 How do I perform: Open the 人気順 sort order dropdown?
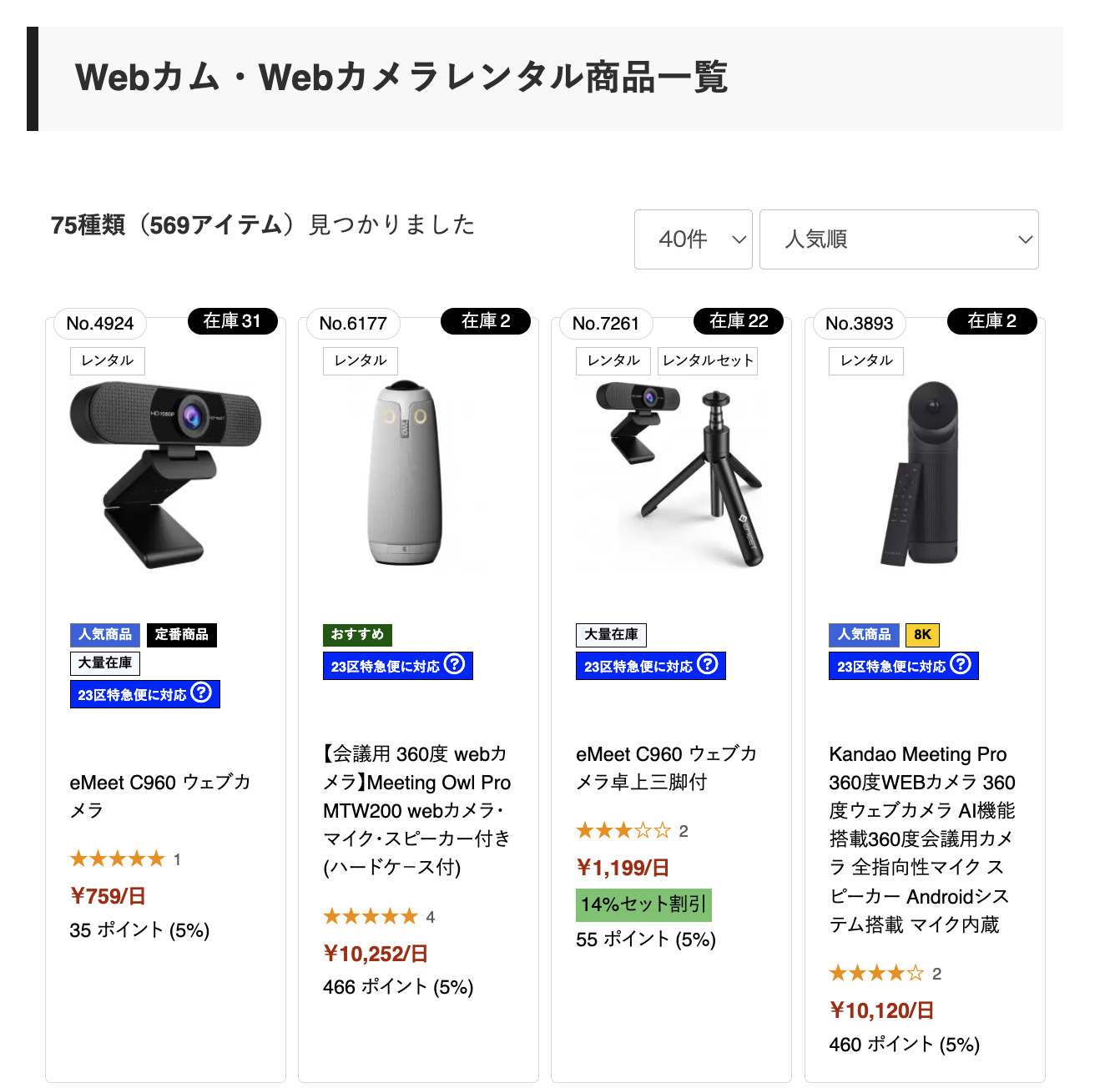tap(899, 239)
